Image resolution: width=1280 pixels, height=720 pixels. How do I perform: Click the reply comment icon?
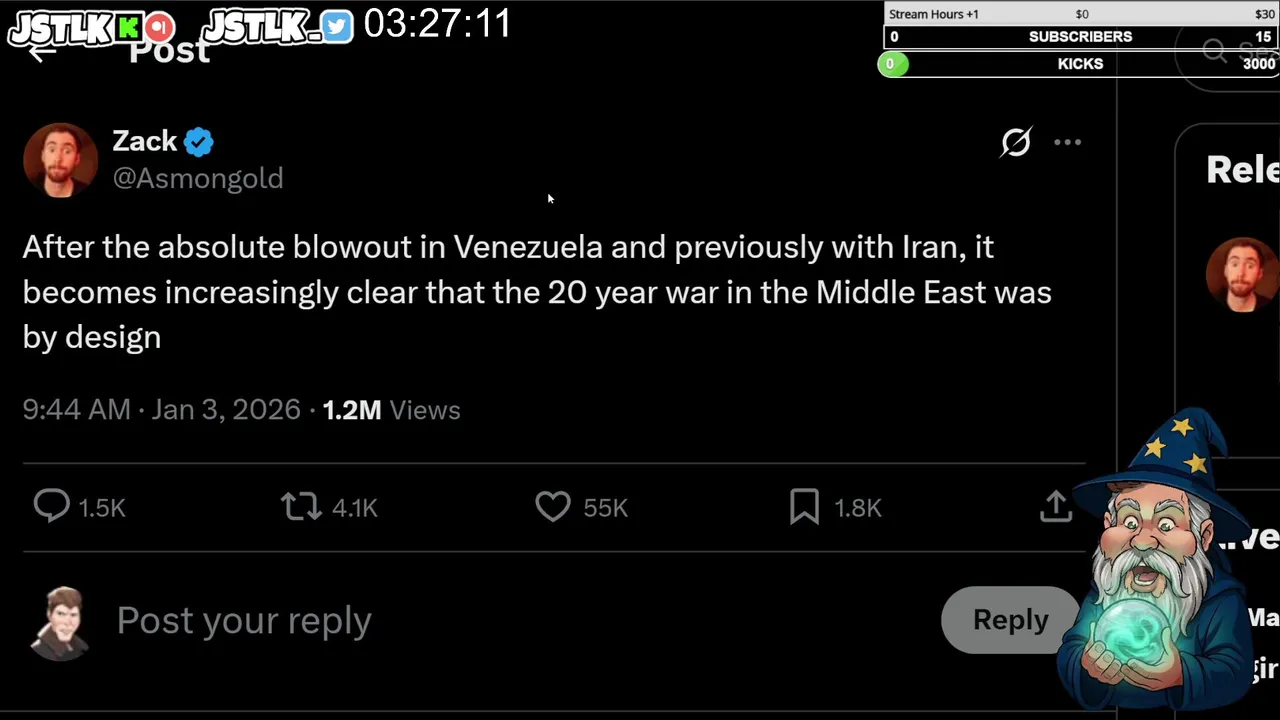(51, 507)
